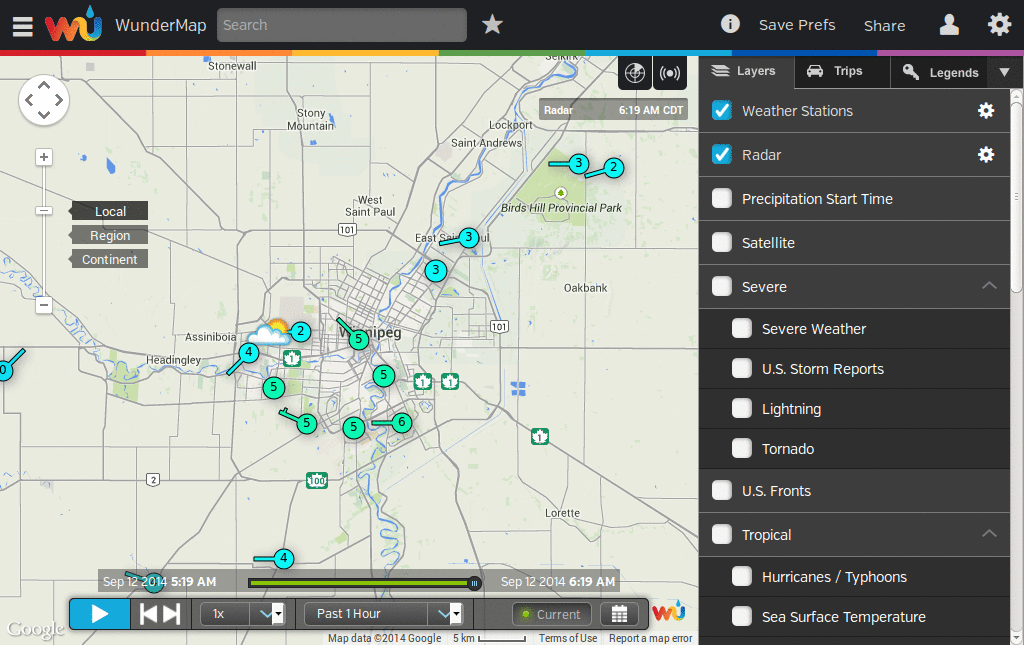Open Weather Stations settings gear

point(985,110)
